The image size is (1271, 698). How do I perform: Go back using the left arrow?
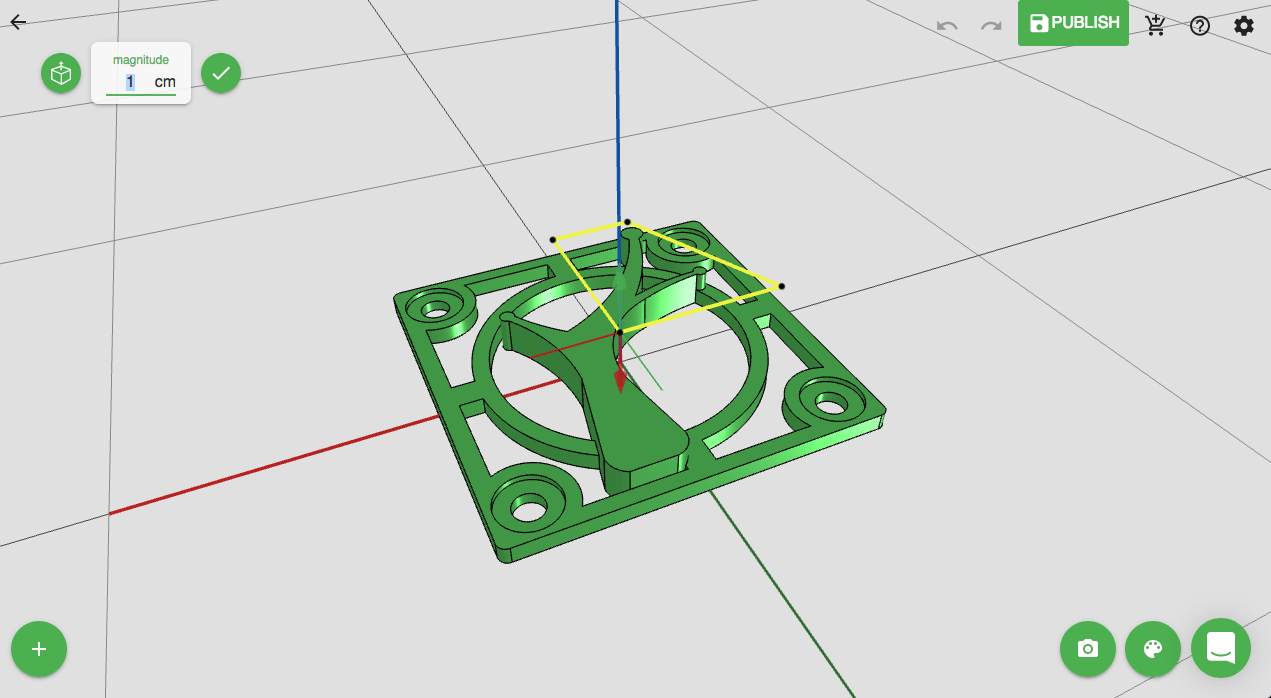tap(18, 22)
